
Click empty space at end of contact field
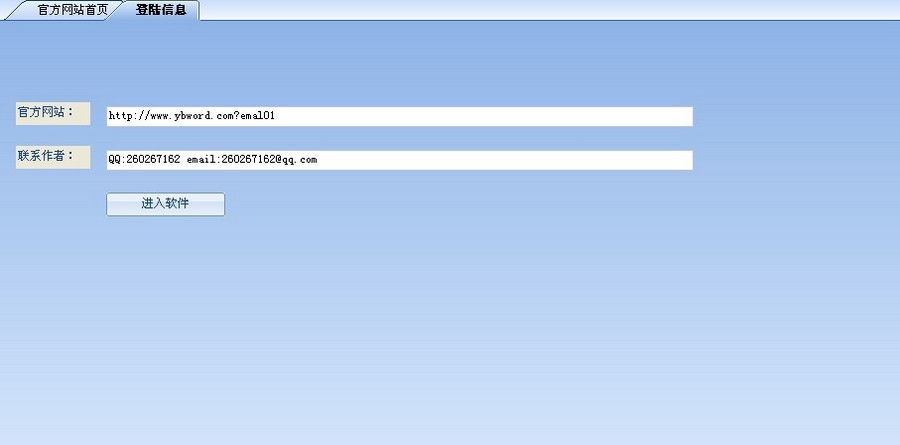click(505, 160)
